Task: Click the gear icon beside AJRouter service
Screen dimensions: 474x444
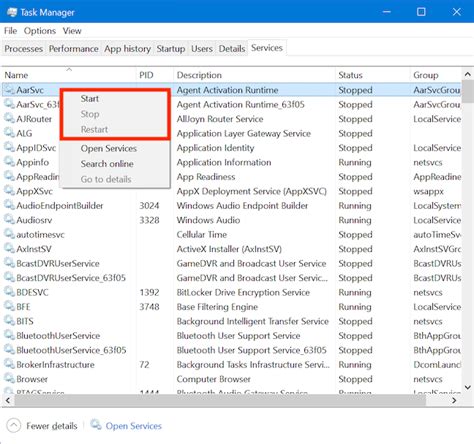Action: point(9,118)
